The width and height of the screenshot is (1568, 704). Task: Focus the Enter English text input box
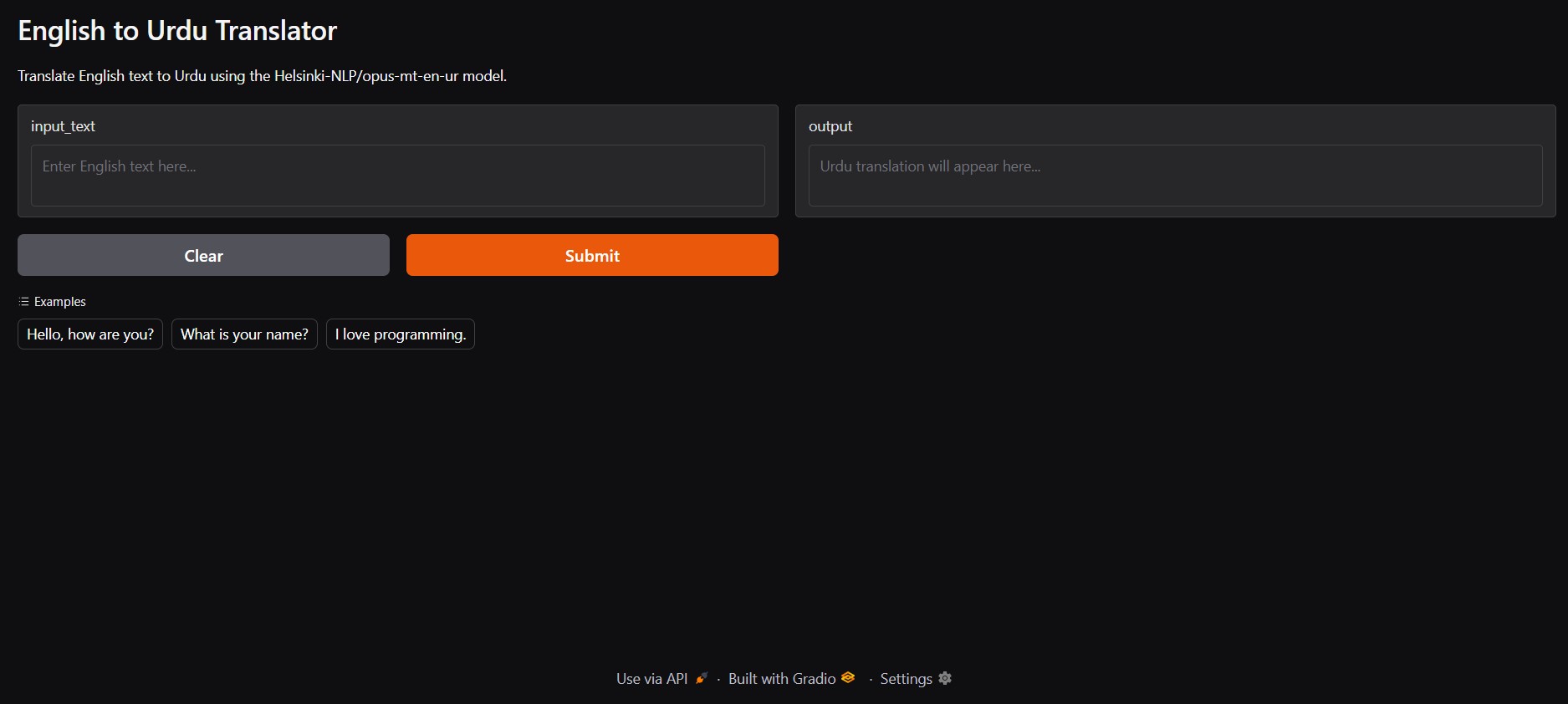coord(397,176)
